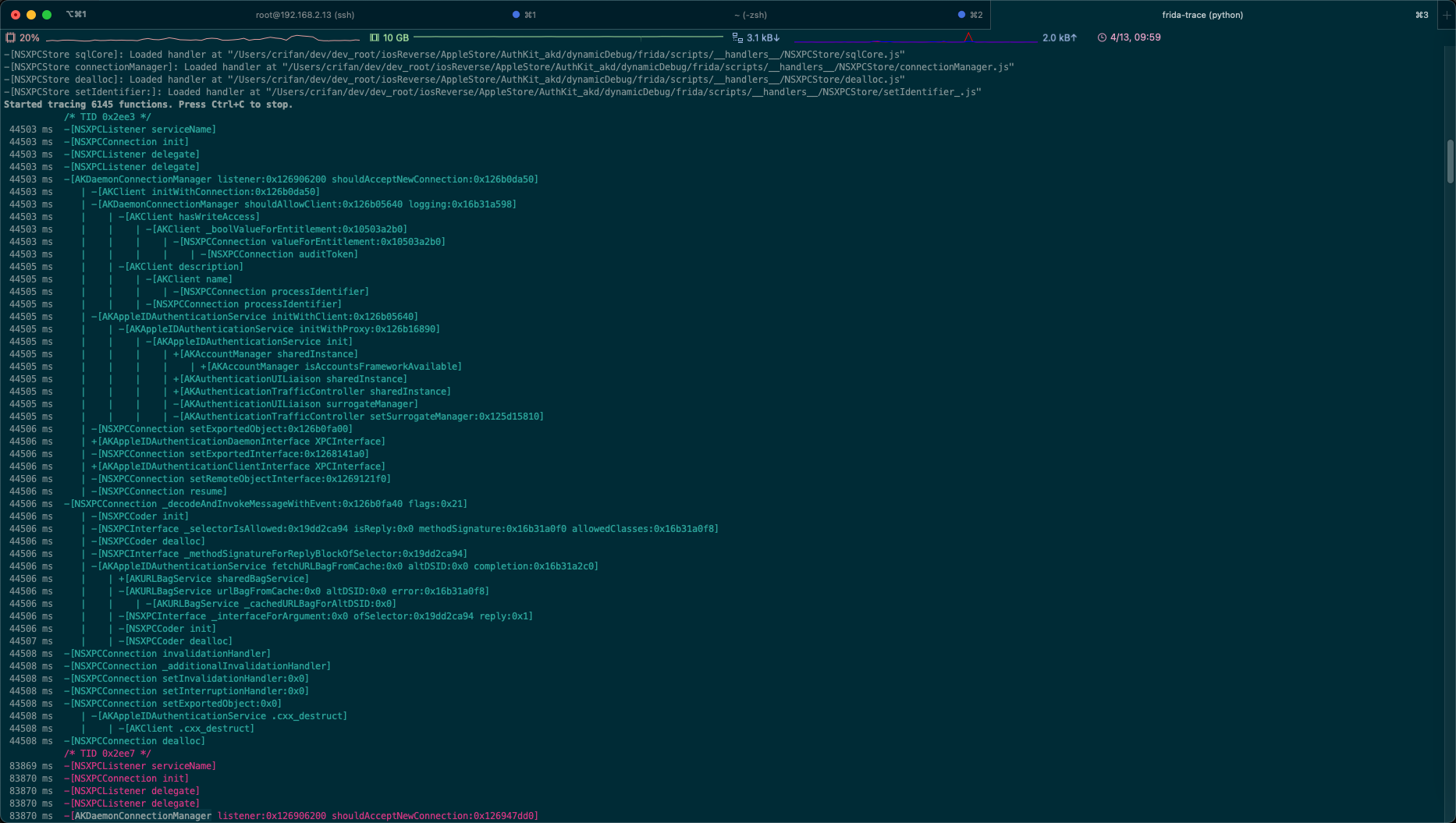Click the '-[NSXPCConnection auditToken]' line
Viewport: 1456px width, 823px height.
tap(279, 254)
